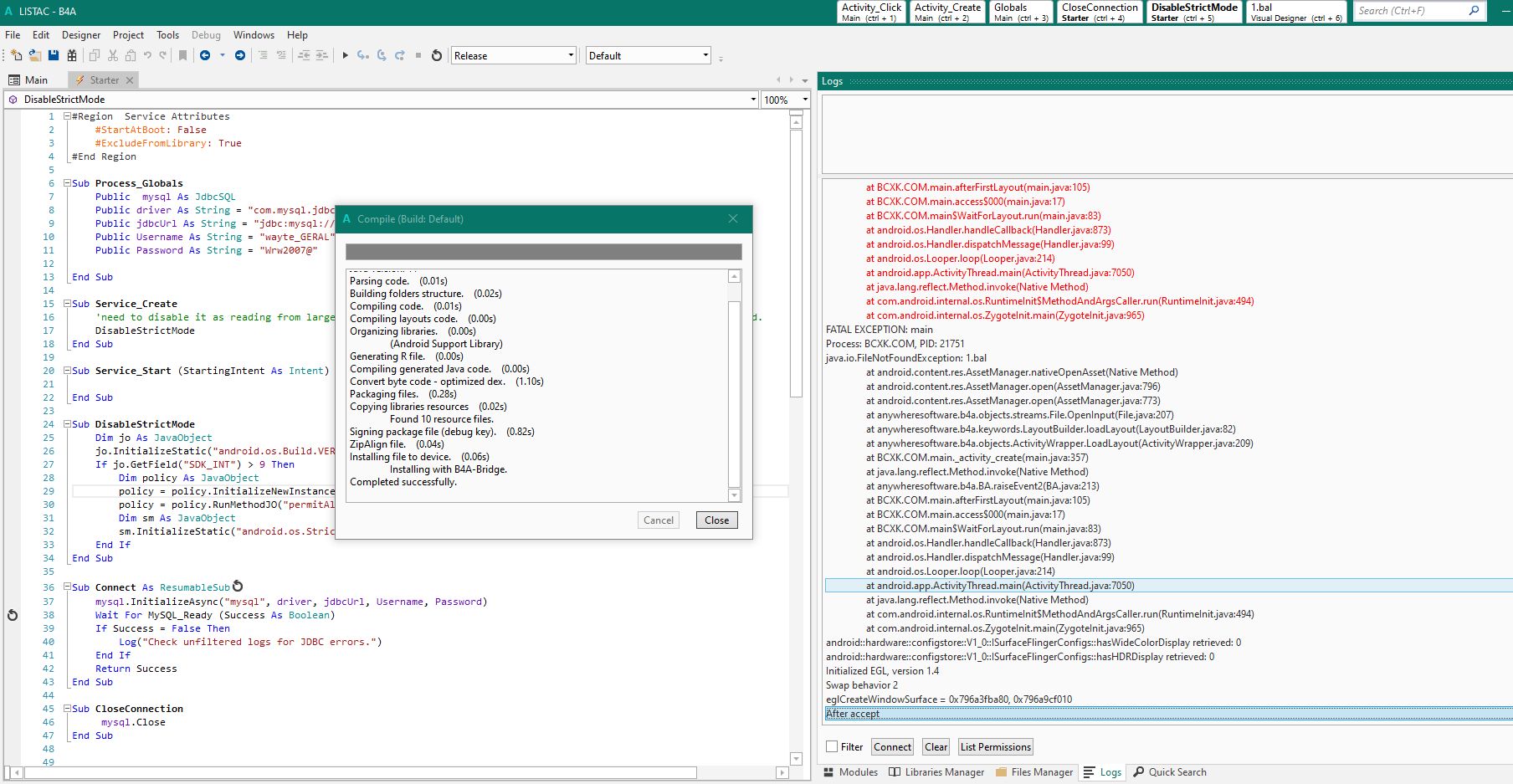Click the New file toolbar icon
The width and height of the screenshot is (1513, 784).
[x=16, y=55]
